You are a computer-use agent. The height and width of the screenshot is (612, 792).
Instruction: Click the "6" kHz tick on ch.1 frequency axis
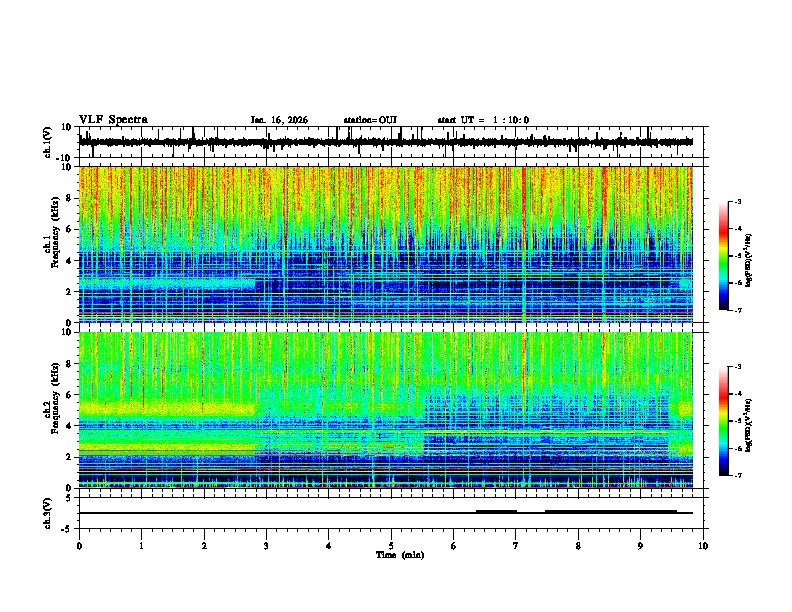pyautogui.click(x=70, y=229)
